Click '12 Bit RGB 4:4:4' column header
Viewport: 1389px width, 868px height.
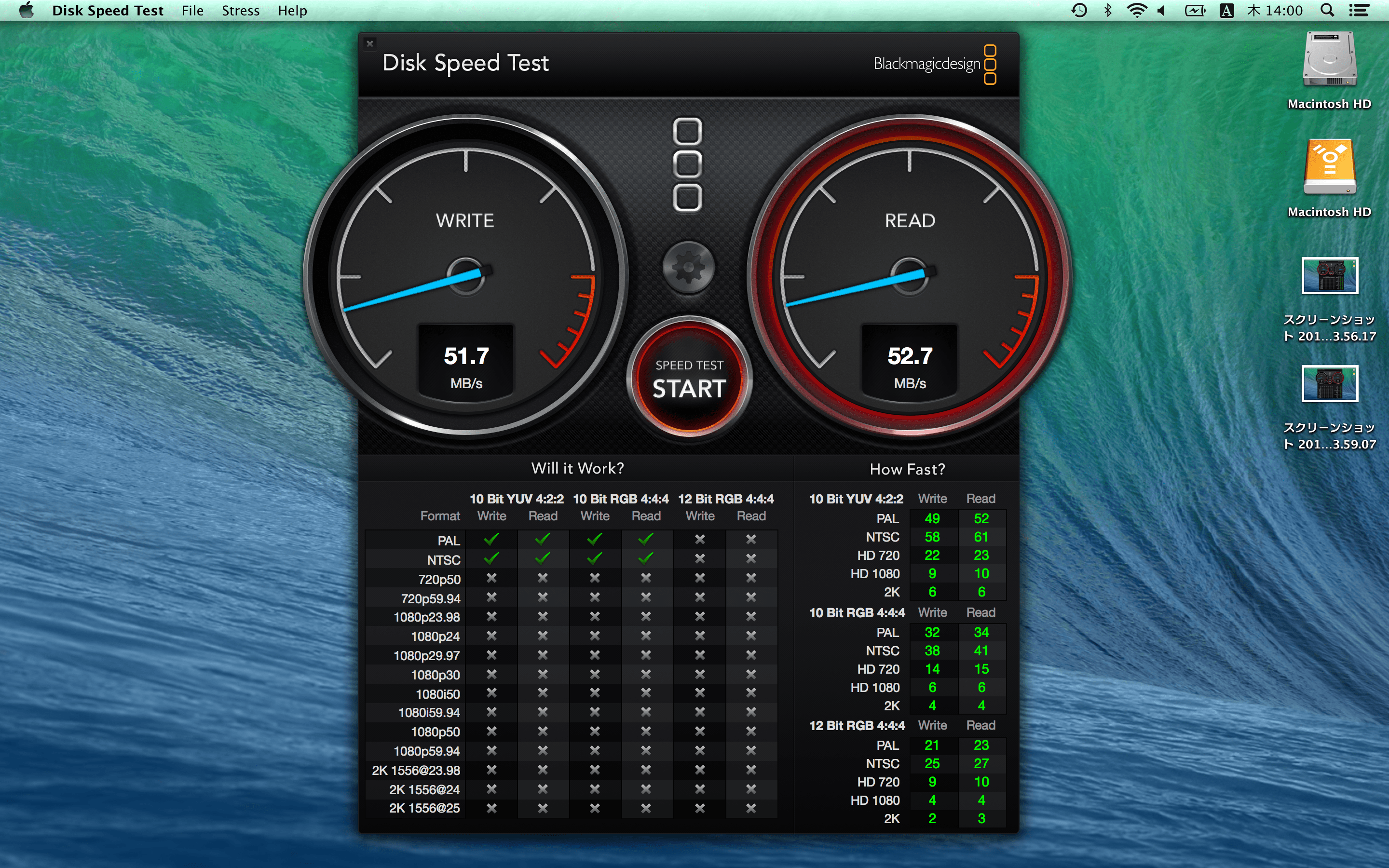725,499
